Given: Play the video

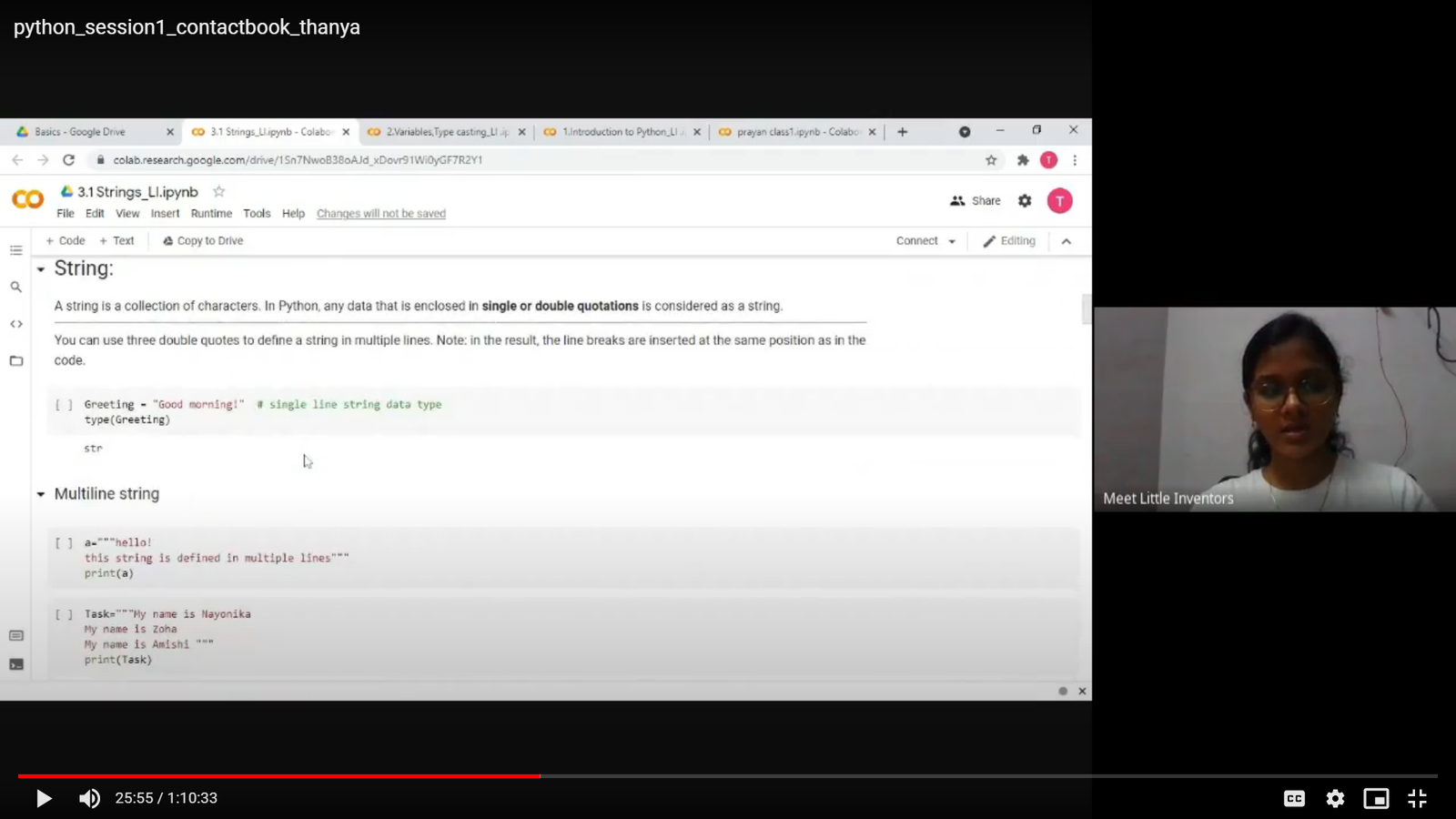Looking at the screenshot, I should [43, 798].
